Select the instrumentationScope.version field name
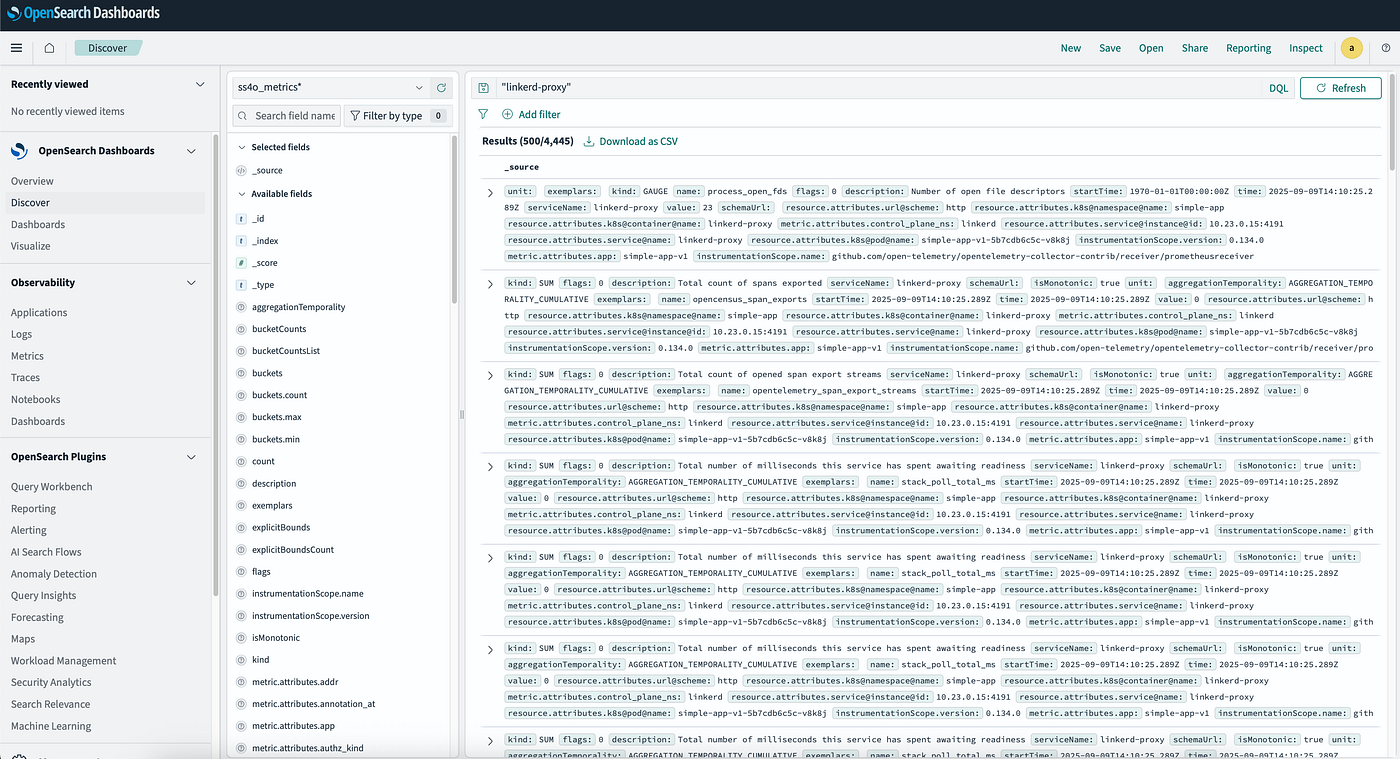Screen dimensions: 1400x759 (x=311, y=616)
